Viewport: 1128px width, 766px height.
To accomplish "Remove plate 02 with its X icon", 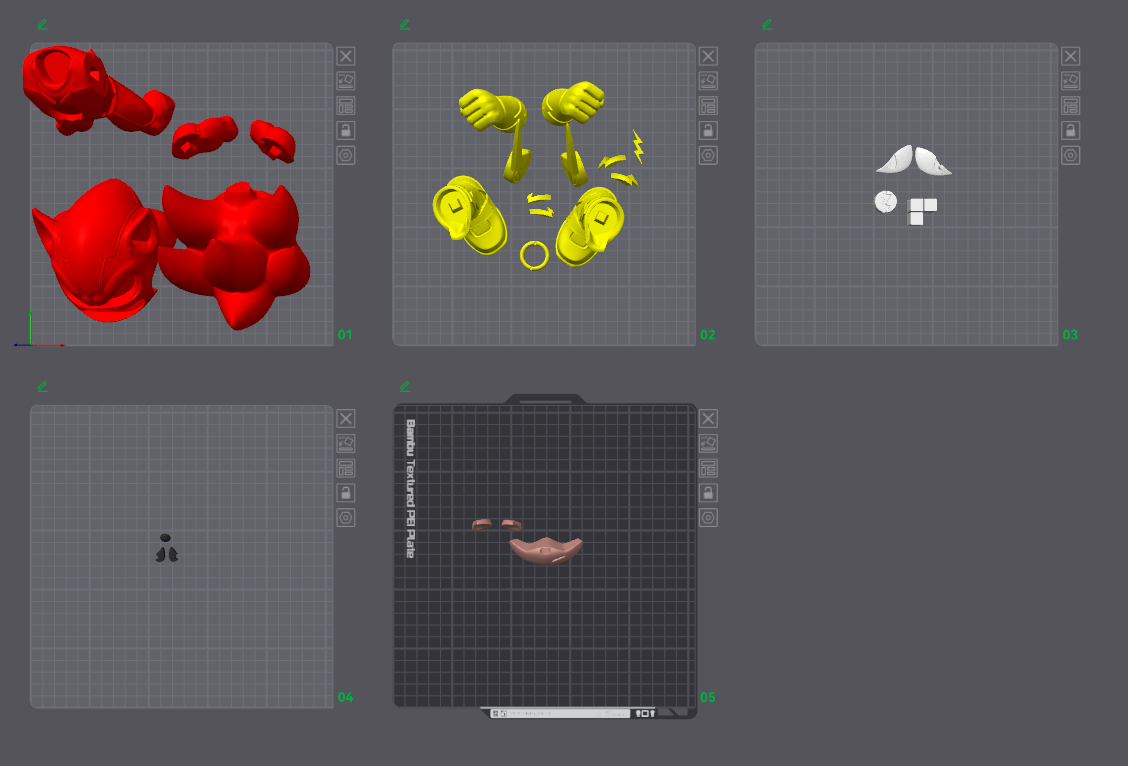I will coord(709,56).
